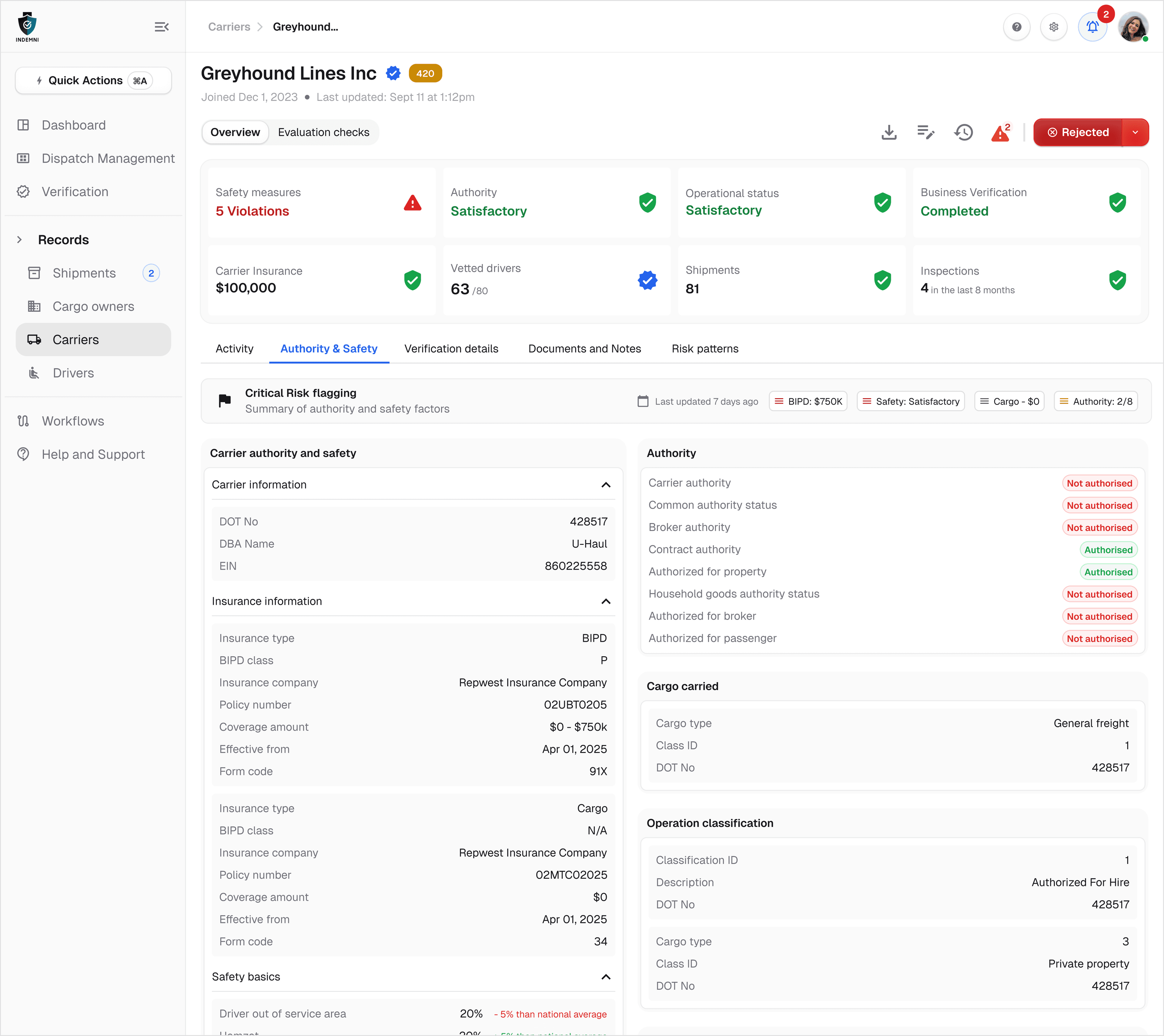Click the Safety: Satisfactory chip
Screen dimensions: 1164x1036
[x=911, y=401]
